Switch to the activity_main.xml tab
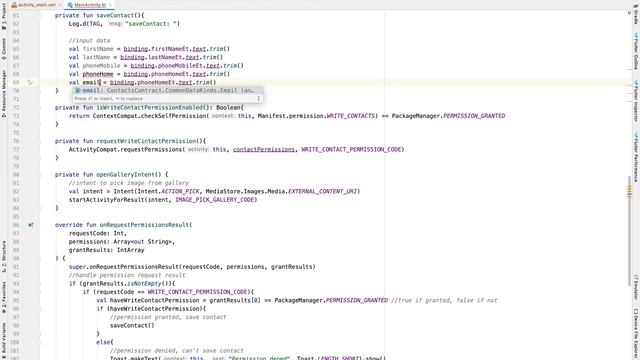640x360 pixels. click(36, 5)
